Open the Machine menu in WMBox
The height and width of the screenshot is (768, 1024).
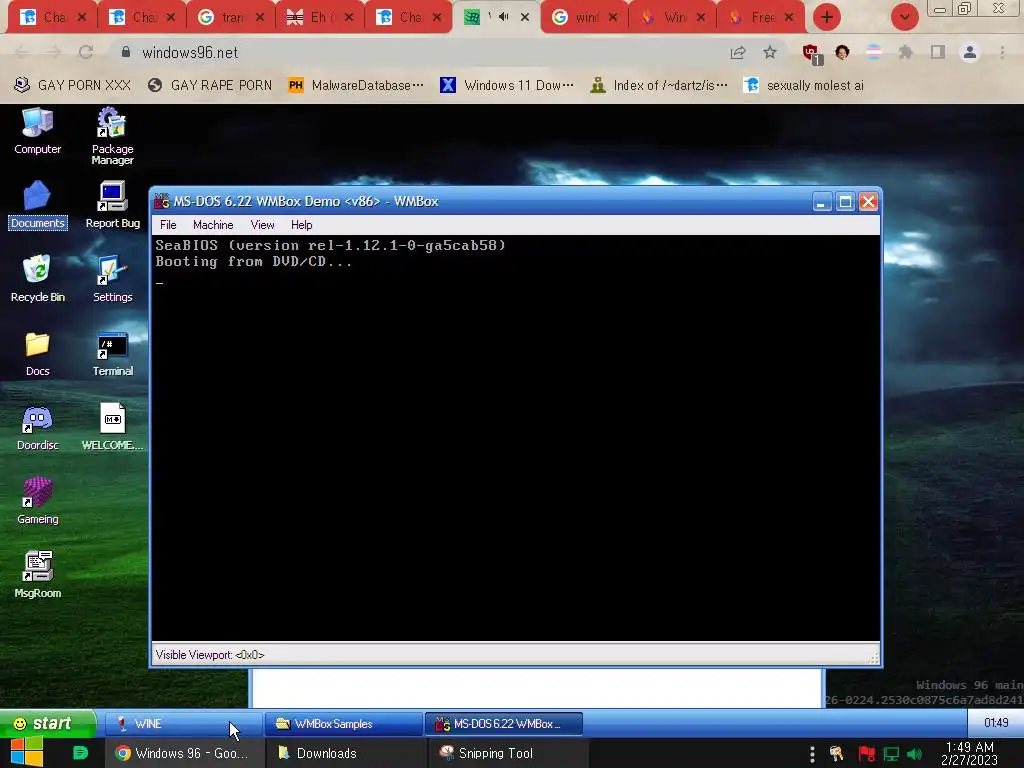tap(213, 225)
